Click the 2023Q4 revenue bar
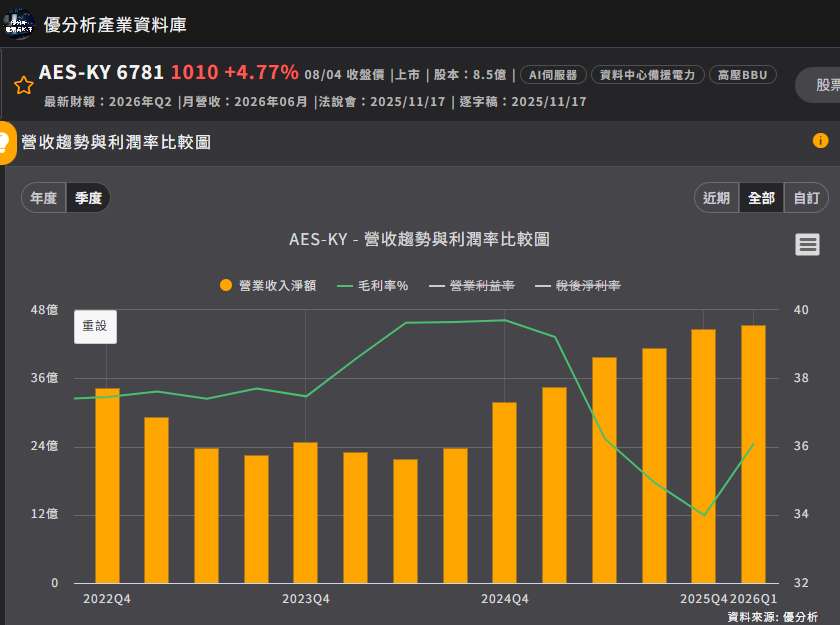The width and height of the screenshot is (840, 625). 305,513
